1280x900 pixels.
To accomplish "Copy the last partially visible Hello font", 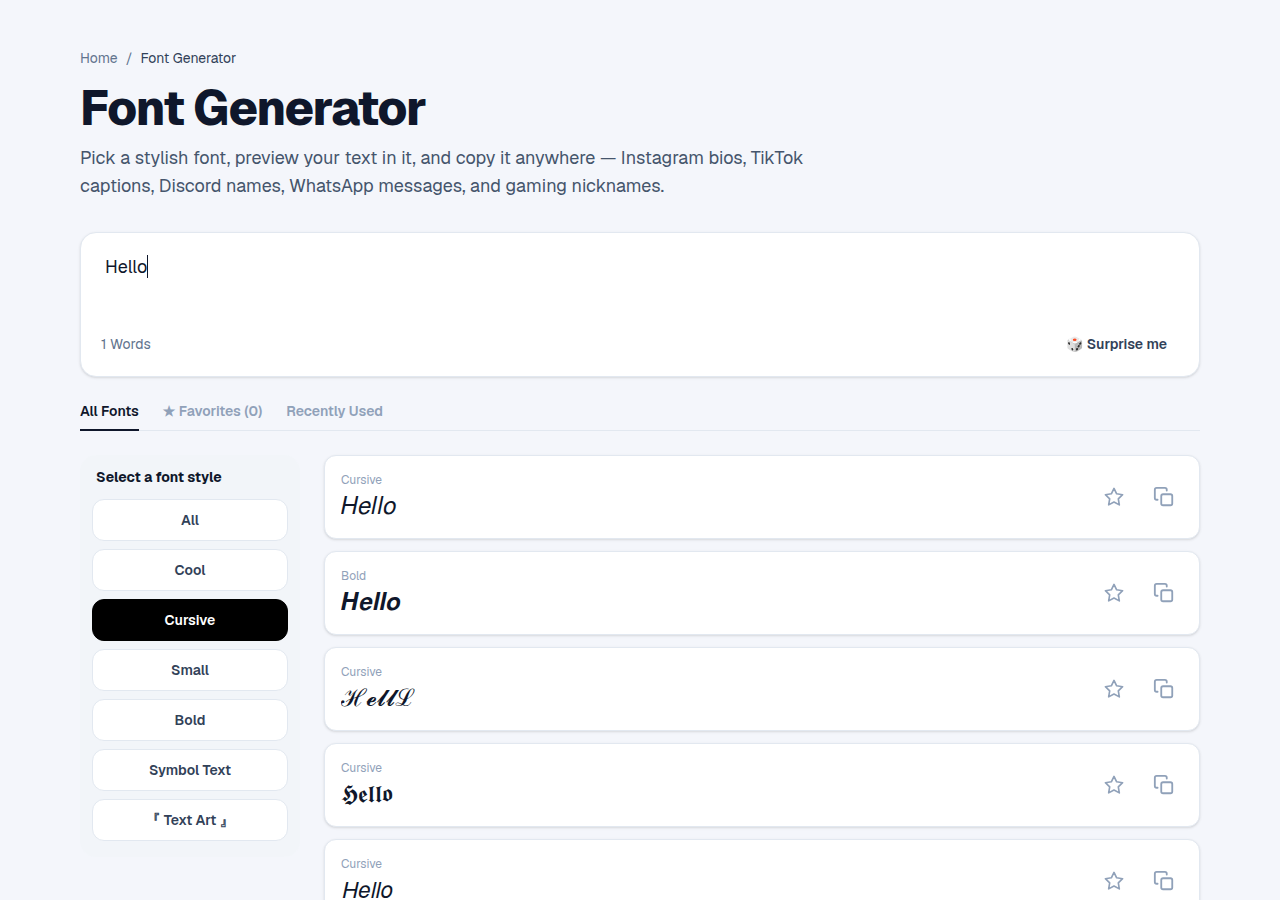I will click(1163, 881).
